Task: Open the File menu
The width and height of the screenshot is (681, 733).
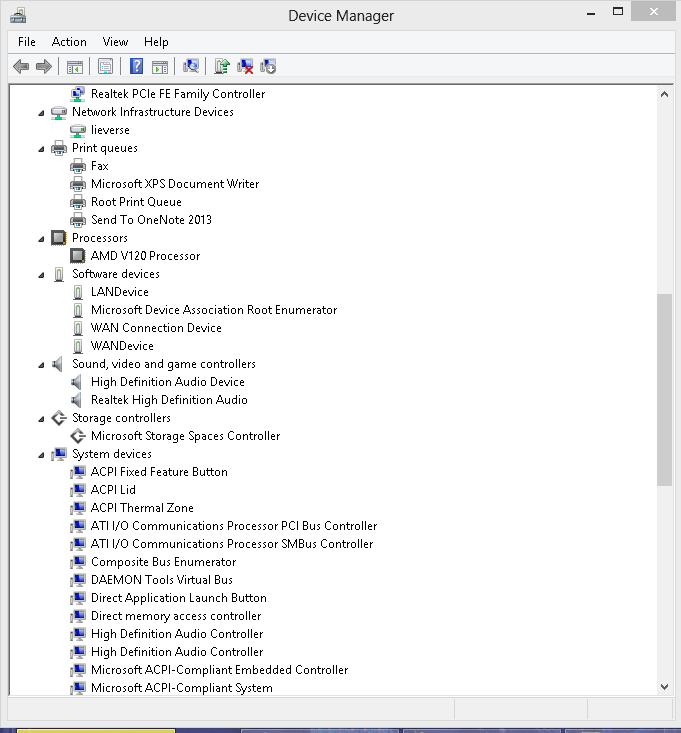Action: tap(27, 42)
